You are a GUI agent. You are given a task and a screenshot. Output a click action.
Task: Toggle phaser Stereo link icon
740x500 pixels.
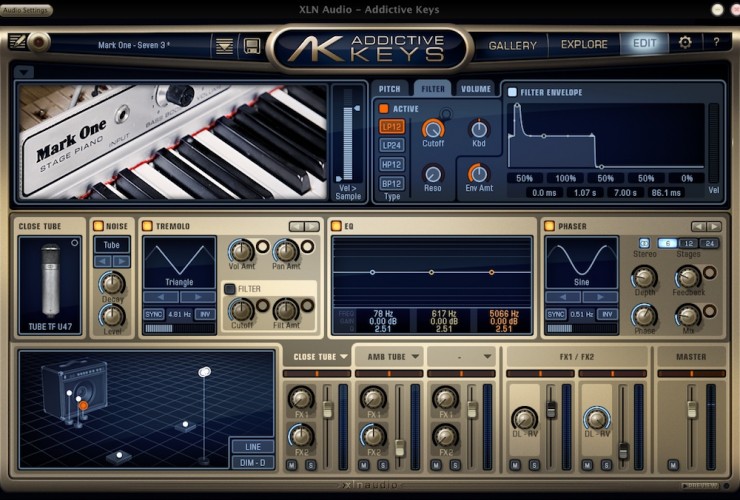point(644,243)
